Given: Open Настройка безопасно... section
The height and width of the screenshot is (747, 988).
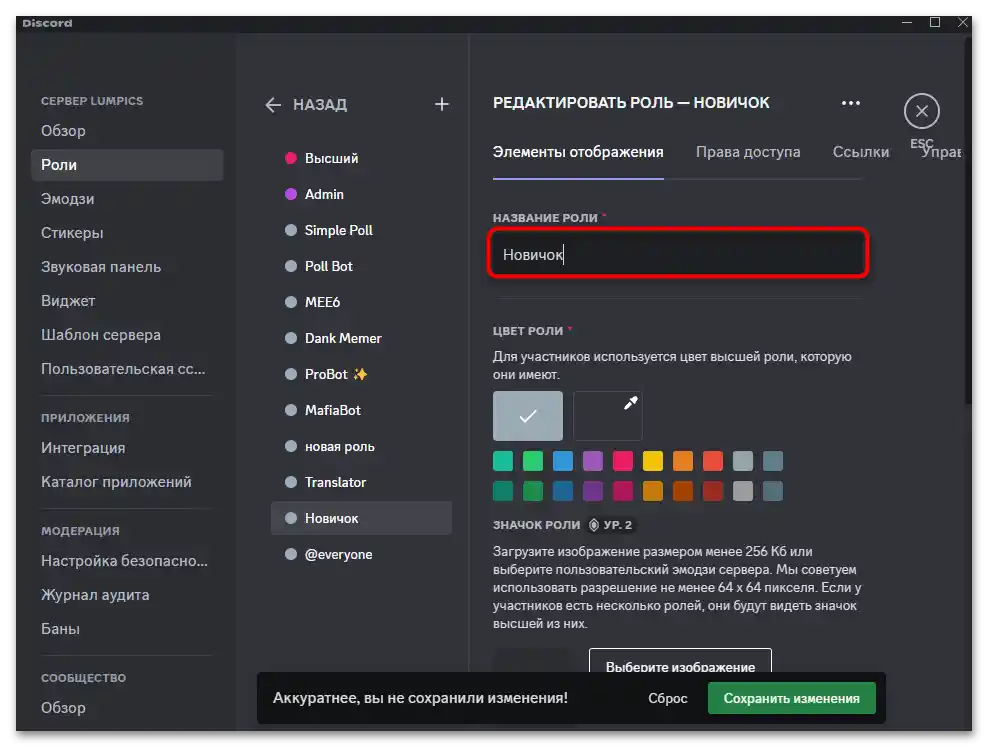Looking at the screenshot, I should coord(127,561).
